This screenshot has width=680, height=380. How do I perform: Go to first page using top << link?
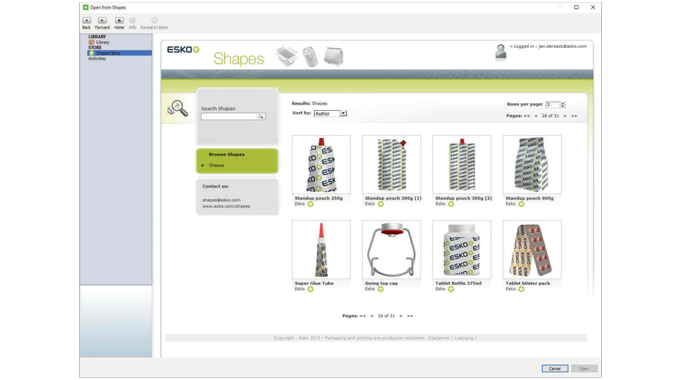point(527,116)
